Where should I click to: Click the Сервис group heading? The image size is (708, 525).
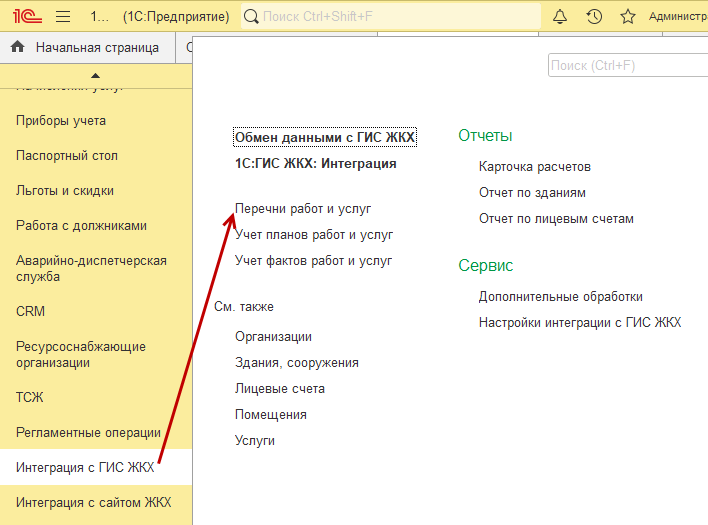coord(485,265)
